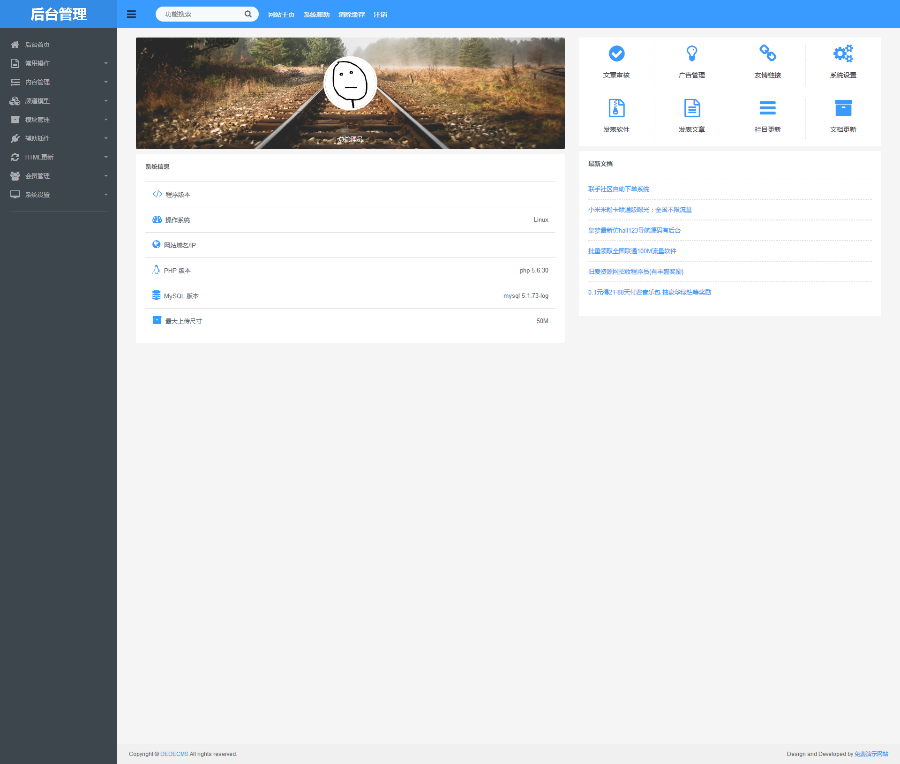Click the square icon beside max upload size
The height and width of the screenshot is (764, 900).
point(157,320)
